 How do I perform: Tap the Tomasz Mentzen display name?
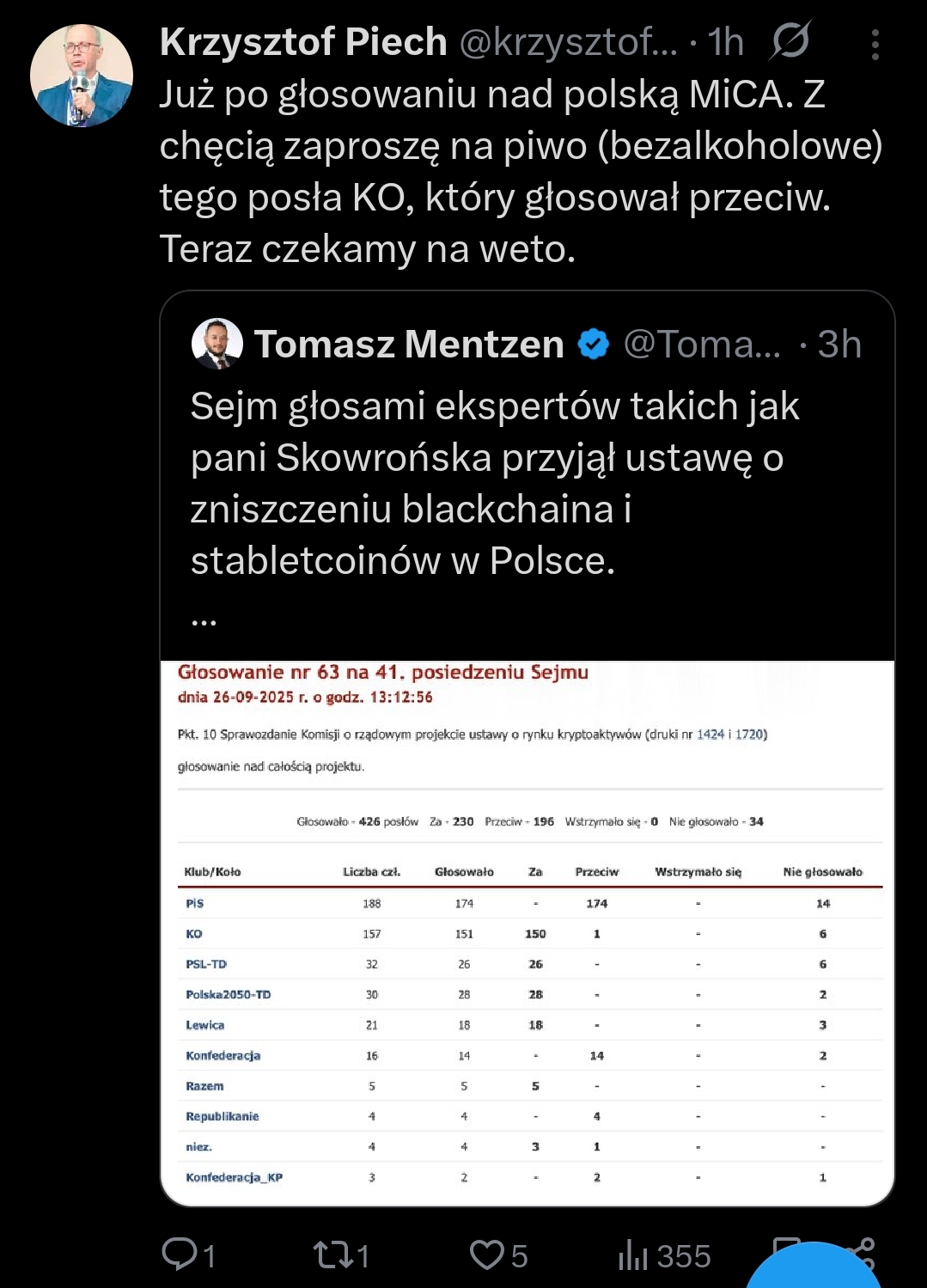[409, 345]
